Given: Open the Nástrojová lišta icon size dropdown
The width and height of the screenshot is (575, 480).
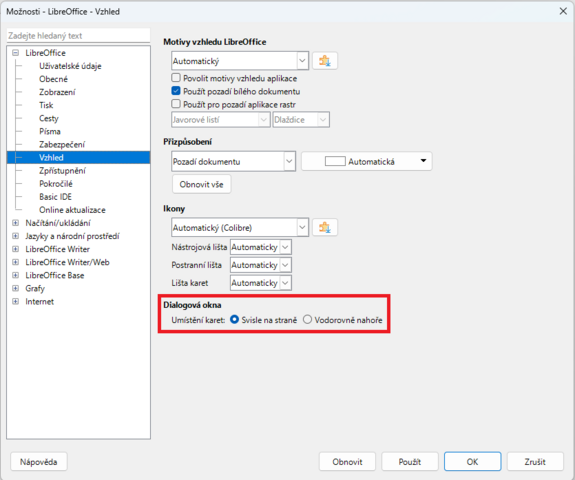Looking at the screenshot, I should tap(261, 247).
